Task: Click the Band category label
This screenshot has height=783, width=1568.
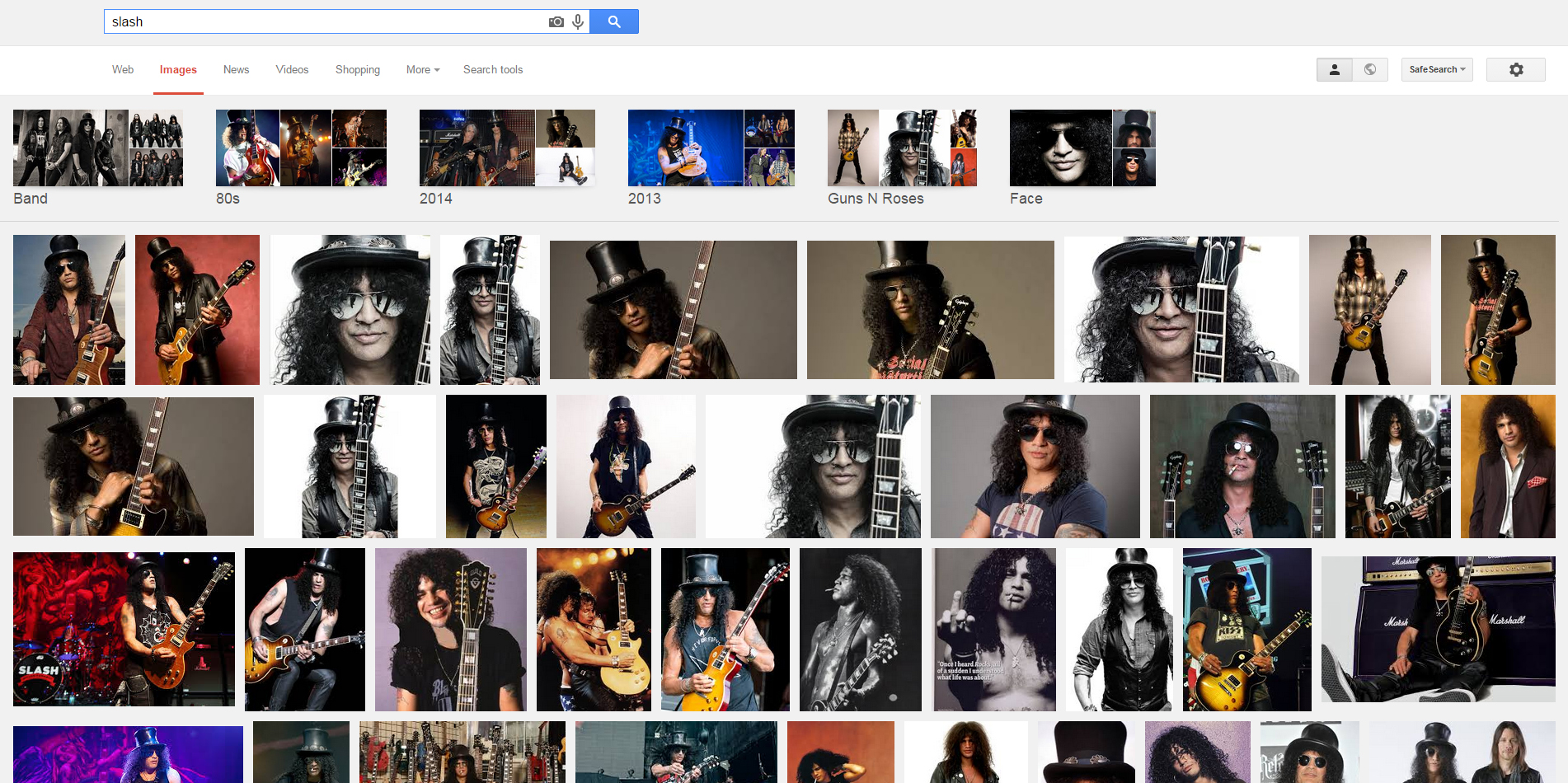Action: tap(31, 199)
